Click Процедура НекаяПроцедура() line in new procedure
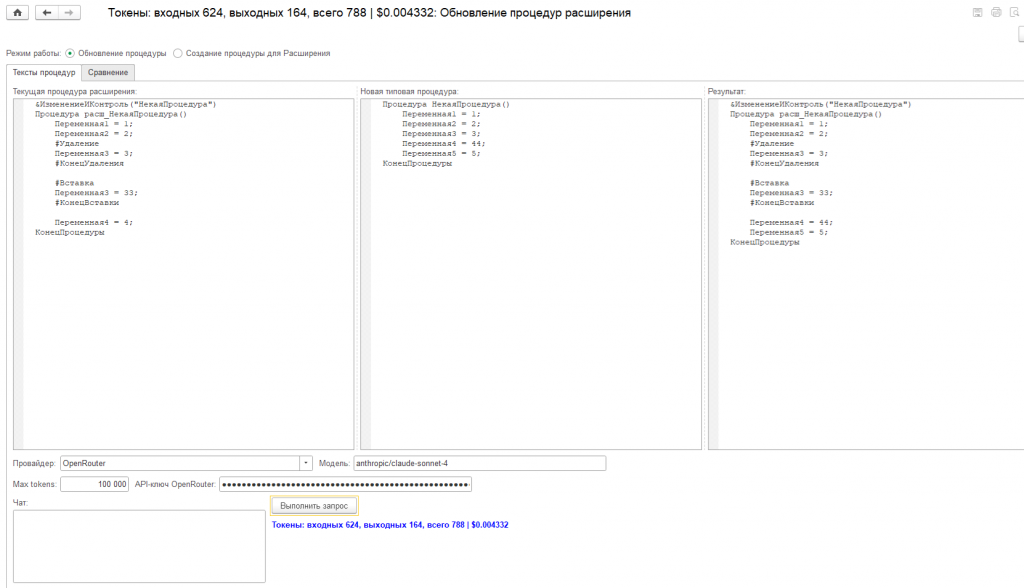Image resolution: width=1024 pixels, height=588 pixels. point(446,105)
